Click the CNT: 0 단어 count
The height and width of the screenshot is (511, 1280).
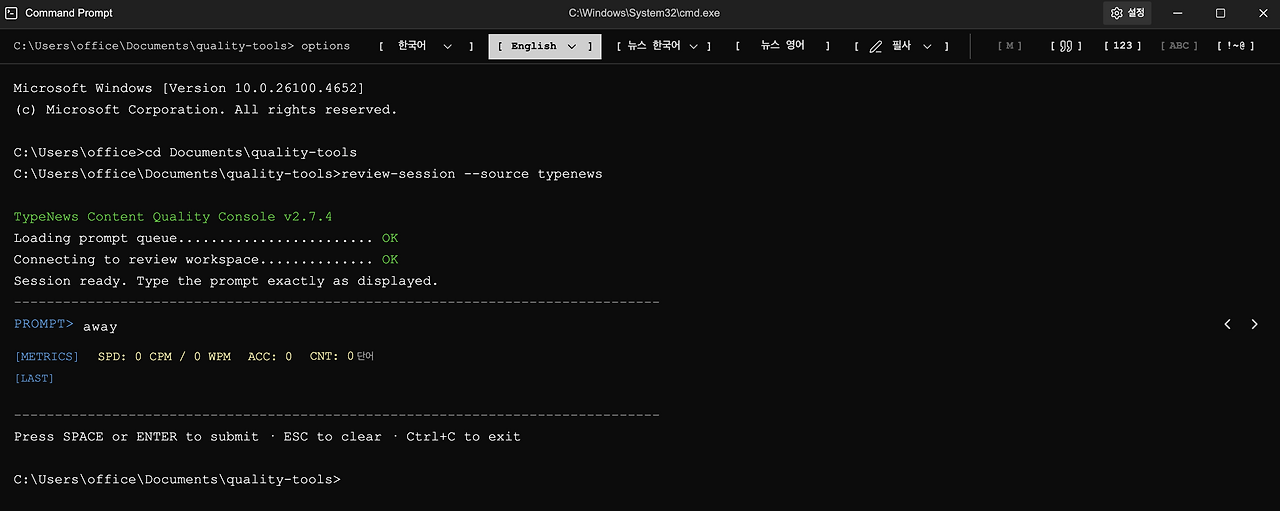click(341, 357)
